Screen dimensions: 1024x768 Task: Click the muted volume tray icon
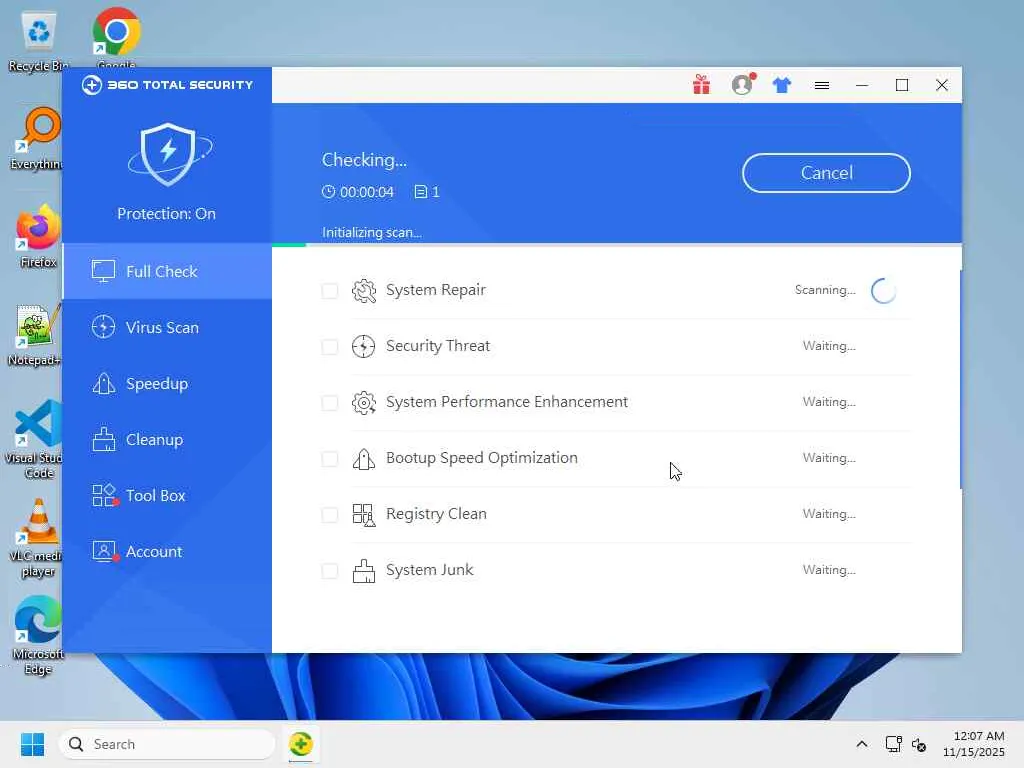pos(919,744)
